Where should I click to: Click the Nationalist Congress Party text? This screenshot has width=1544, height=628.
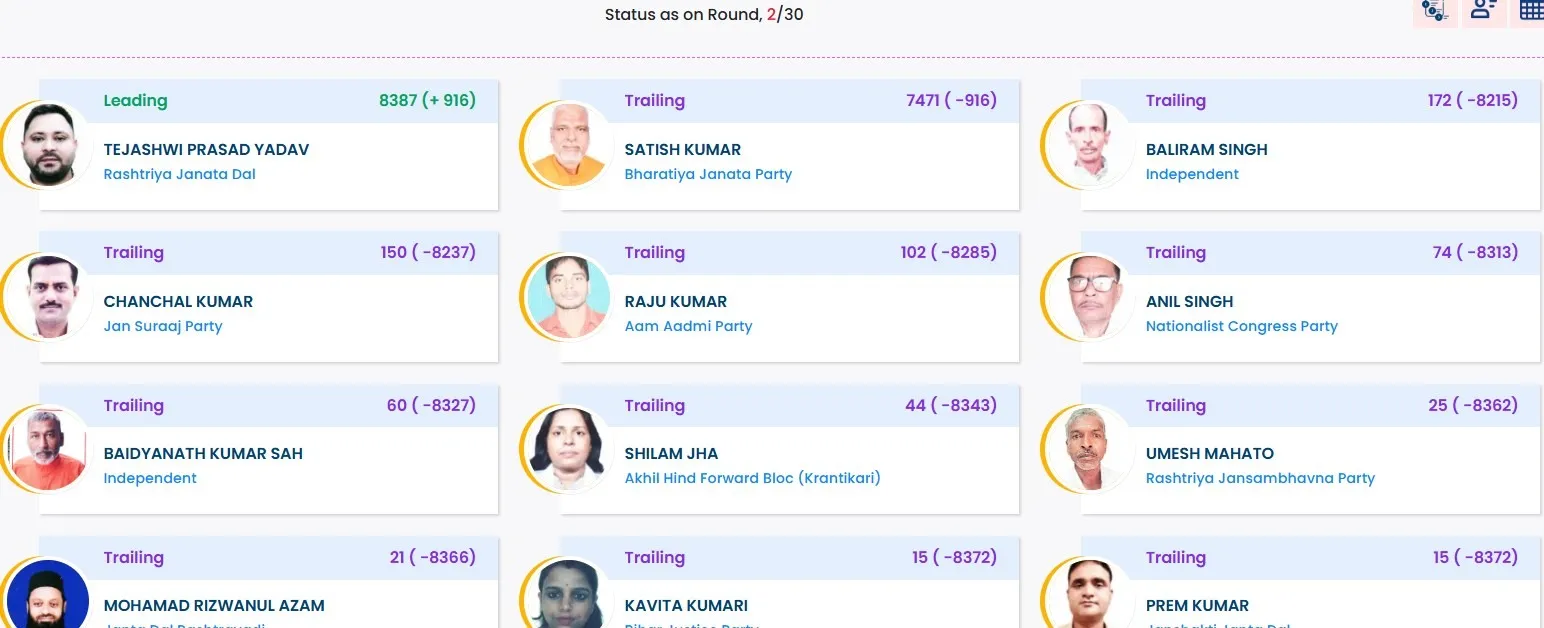[x=1241, y=326]
